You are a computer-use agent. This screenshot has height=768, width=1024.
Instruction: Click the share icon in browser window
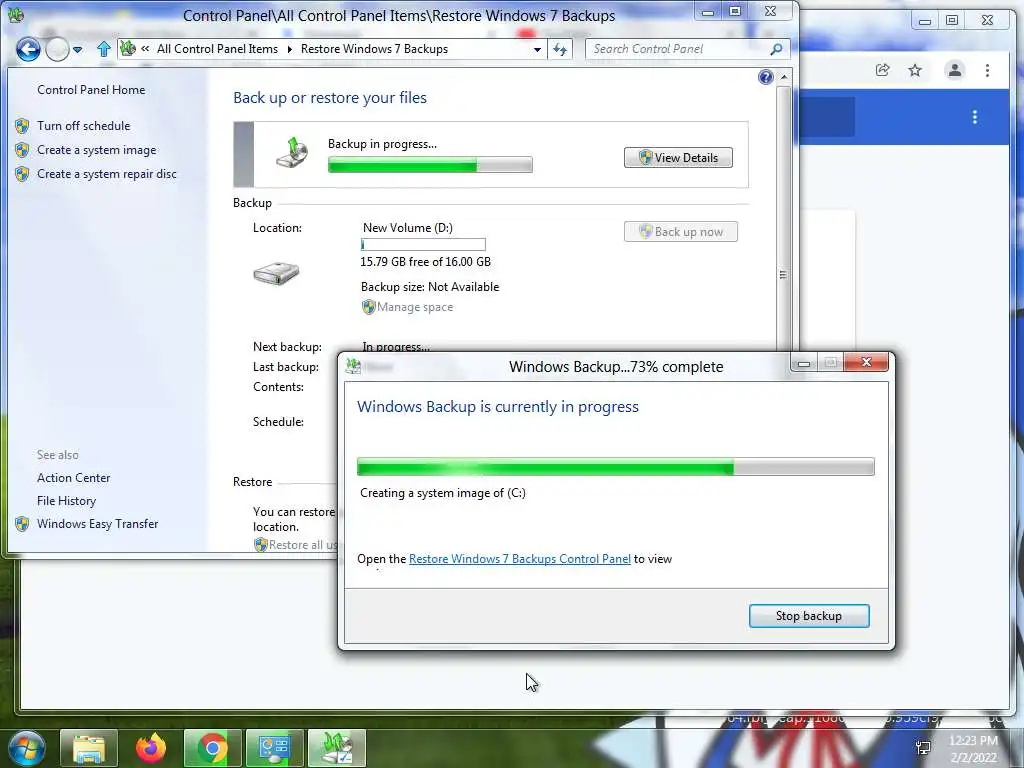[x=882, y=70]
